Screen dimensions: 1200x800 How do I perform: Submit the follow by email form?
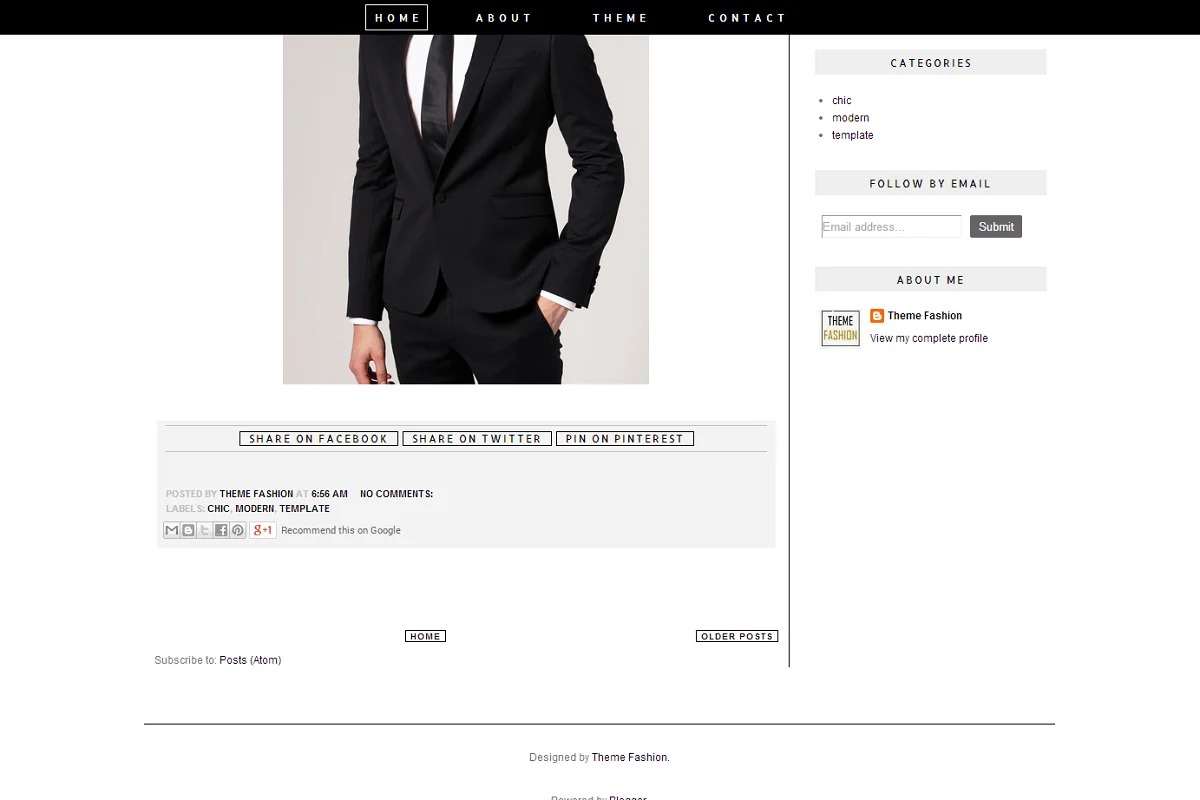pyautogui.click(x=995, y=227)
